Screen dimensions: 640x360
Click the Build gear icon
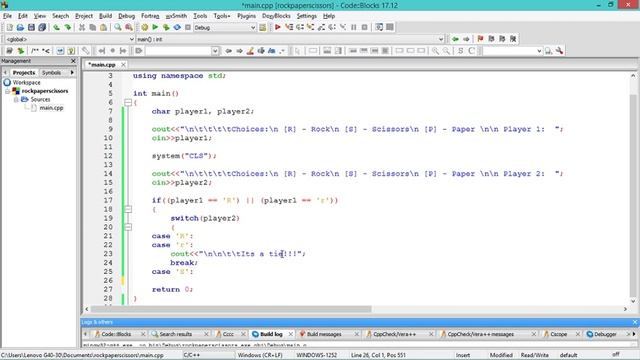click(144, 27)
